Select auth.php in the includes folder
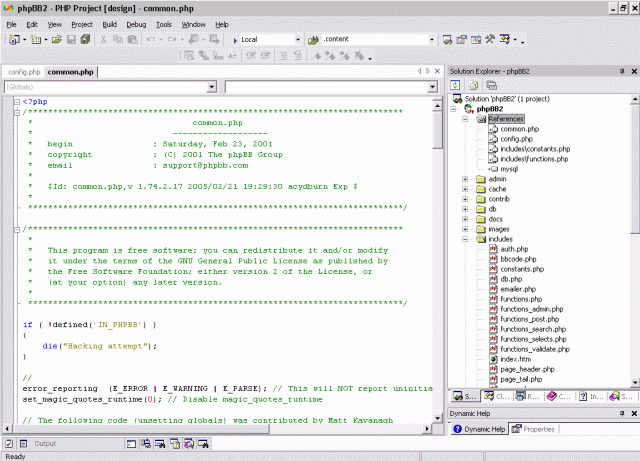Viewport: 640px width, 461px height. pyautogui.click(x=514, y=249)
